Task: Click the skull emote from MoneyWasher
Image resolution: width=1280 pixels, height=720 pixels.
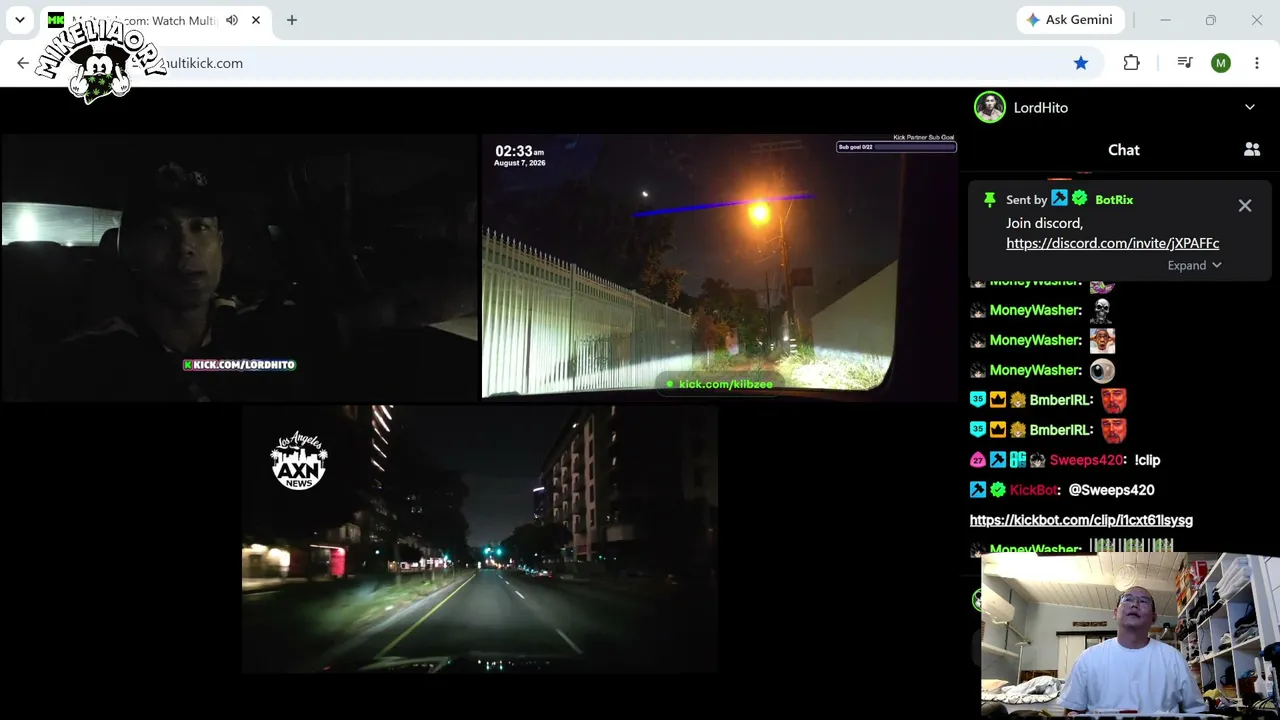Action: click(1101, 310)
